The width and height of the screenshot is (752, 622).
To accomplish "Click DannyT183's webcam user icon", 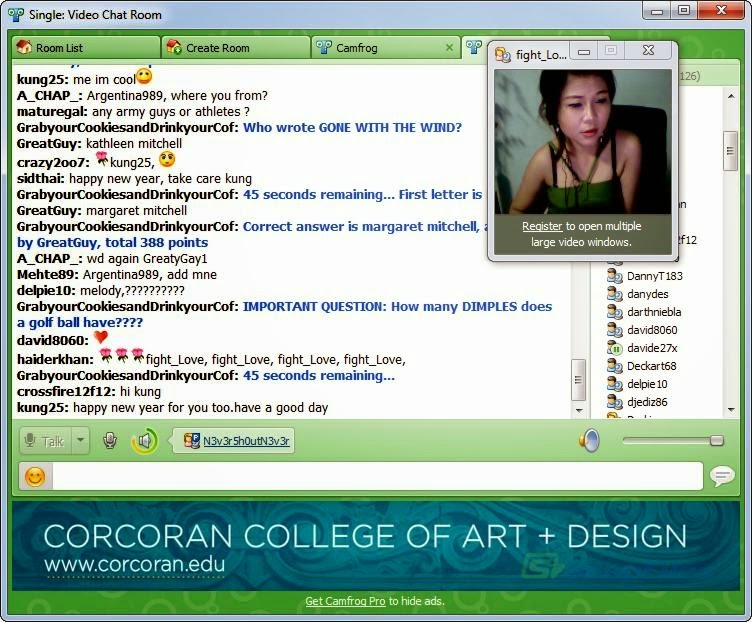I will coord(614,276).
